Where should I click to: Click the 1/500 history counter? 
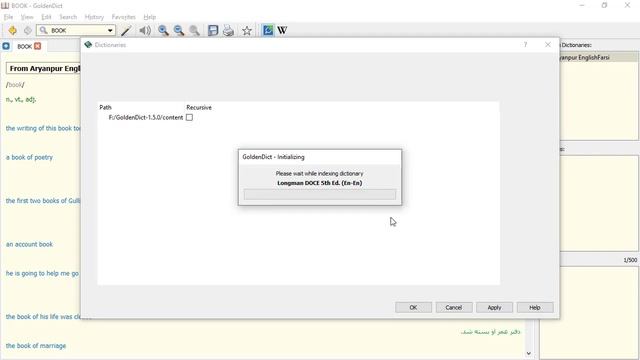[x=630, y=260]
